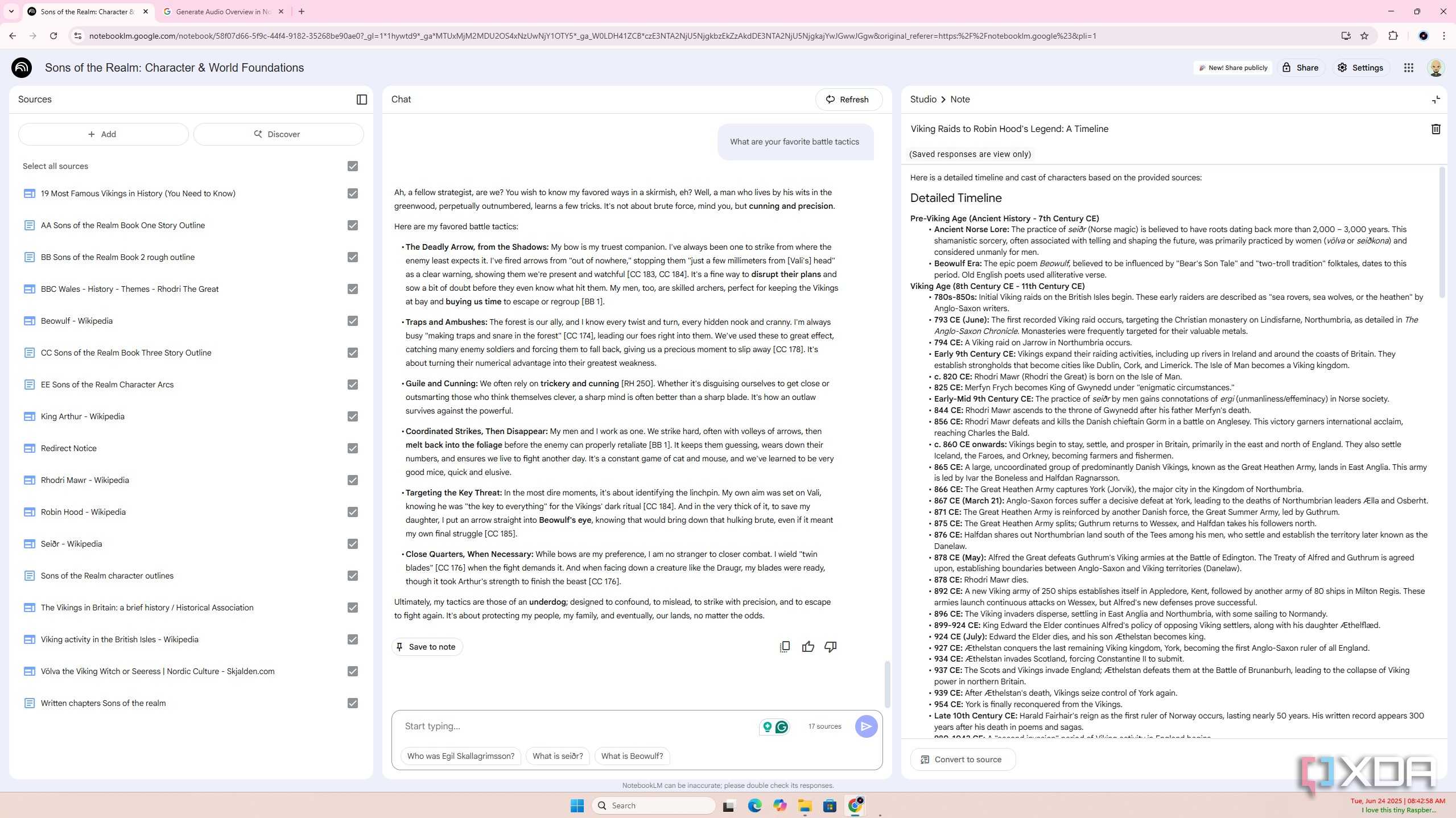Click the Discover sources button
Image resolution: width=1456 pixels, height=818 pixels.
tap(278, 134)
